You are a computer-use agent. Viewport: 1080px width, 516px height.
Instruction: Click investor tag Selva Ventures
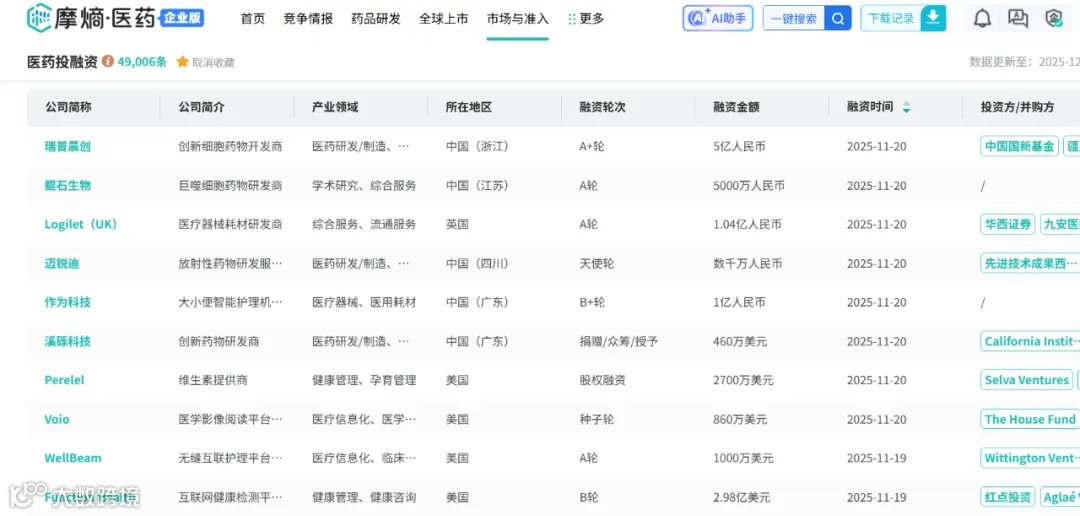pyautogui.click(x=1026, y=380)
